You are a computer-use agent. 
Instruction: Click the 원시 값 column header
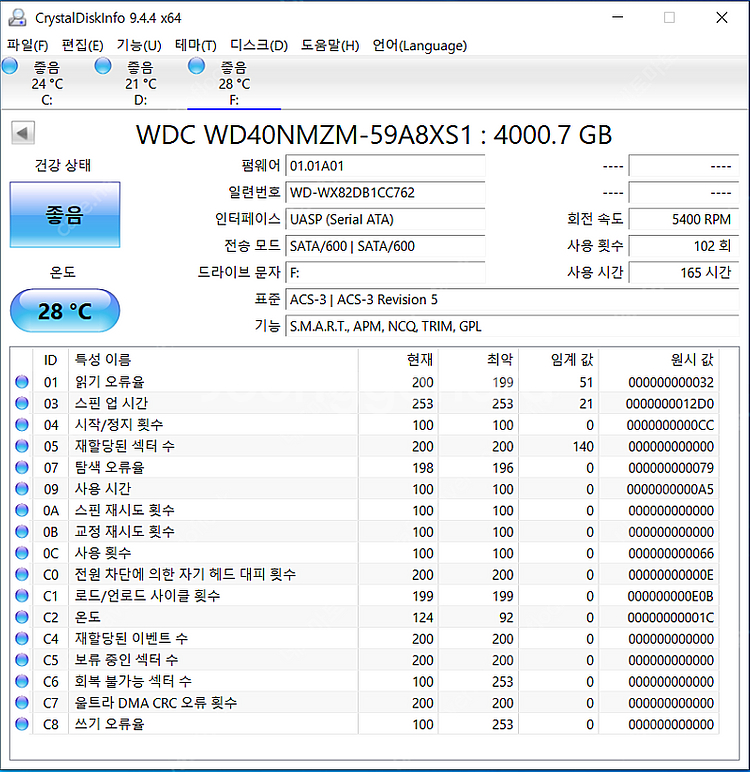658,360
